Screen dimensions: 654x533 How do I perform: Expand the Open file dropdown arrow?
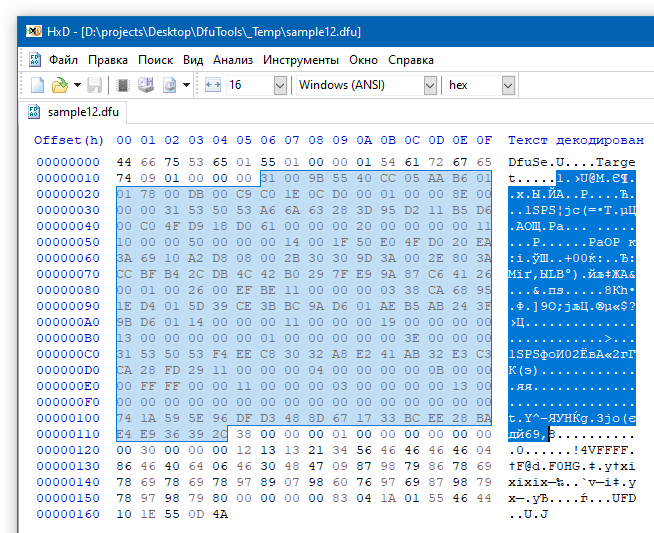coord(77,85)
